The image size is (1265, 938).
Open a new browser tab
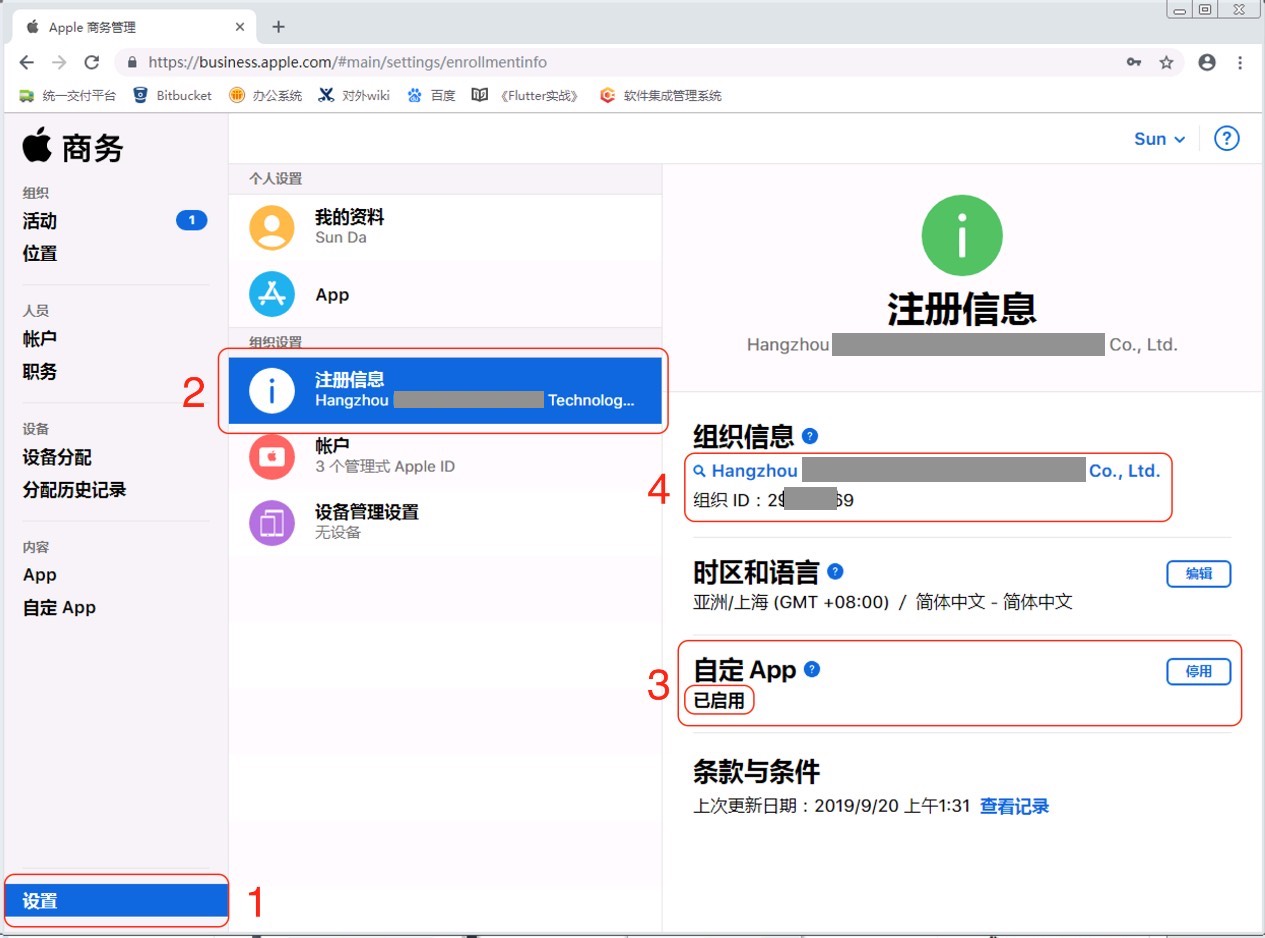click(279, 27)
